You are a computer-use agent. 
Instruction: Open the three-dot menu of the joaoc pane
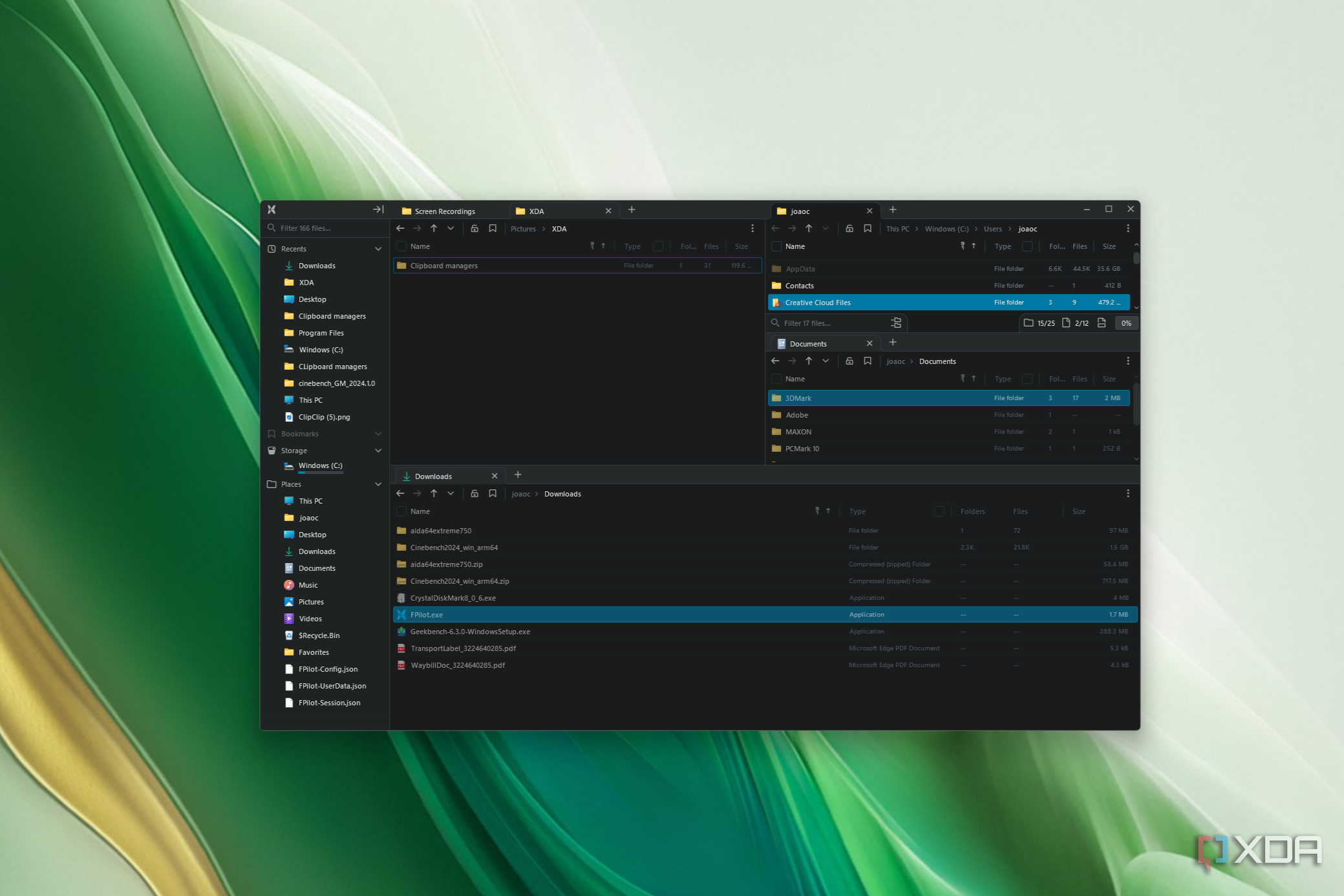tap(1128, 228)
